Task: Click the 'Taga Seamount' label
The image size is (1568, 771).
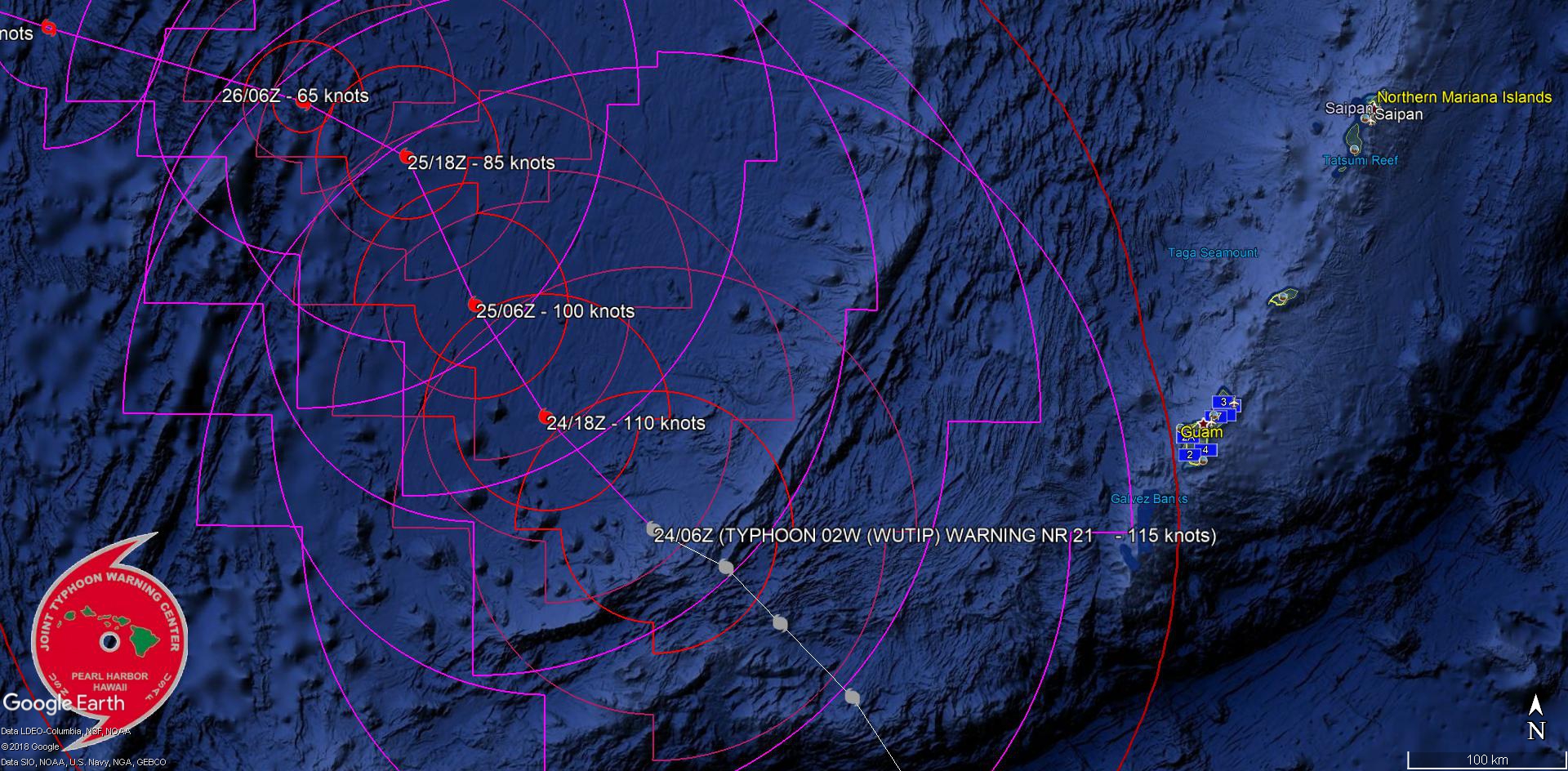Action: point(1213,253)
